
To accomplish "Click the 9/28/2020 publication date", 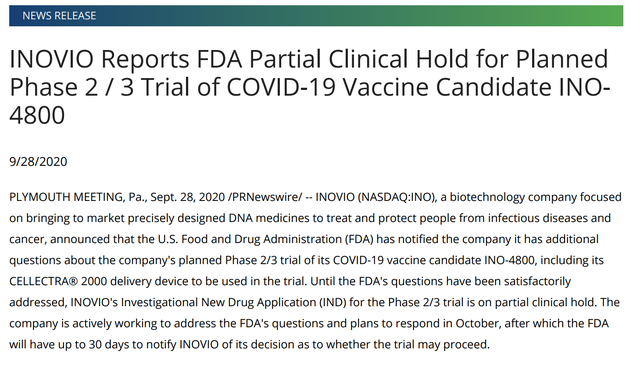I will pyautogui.click(x=38, y=162).
